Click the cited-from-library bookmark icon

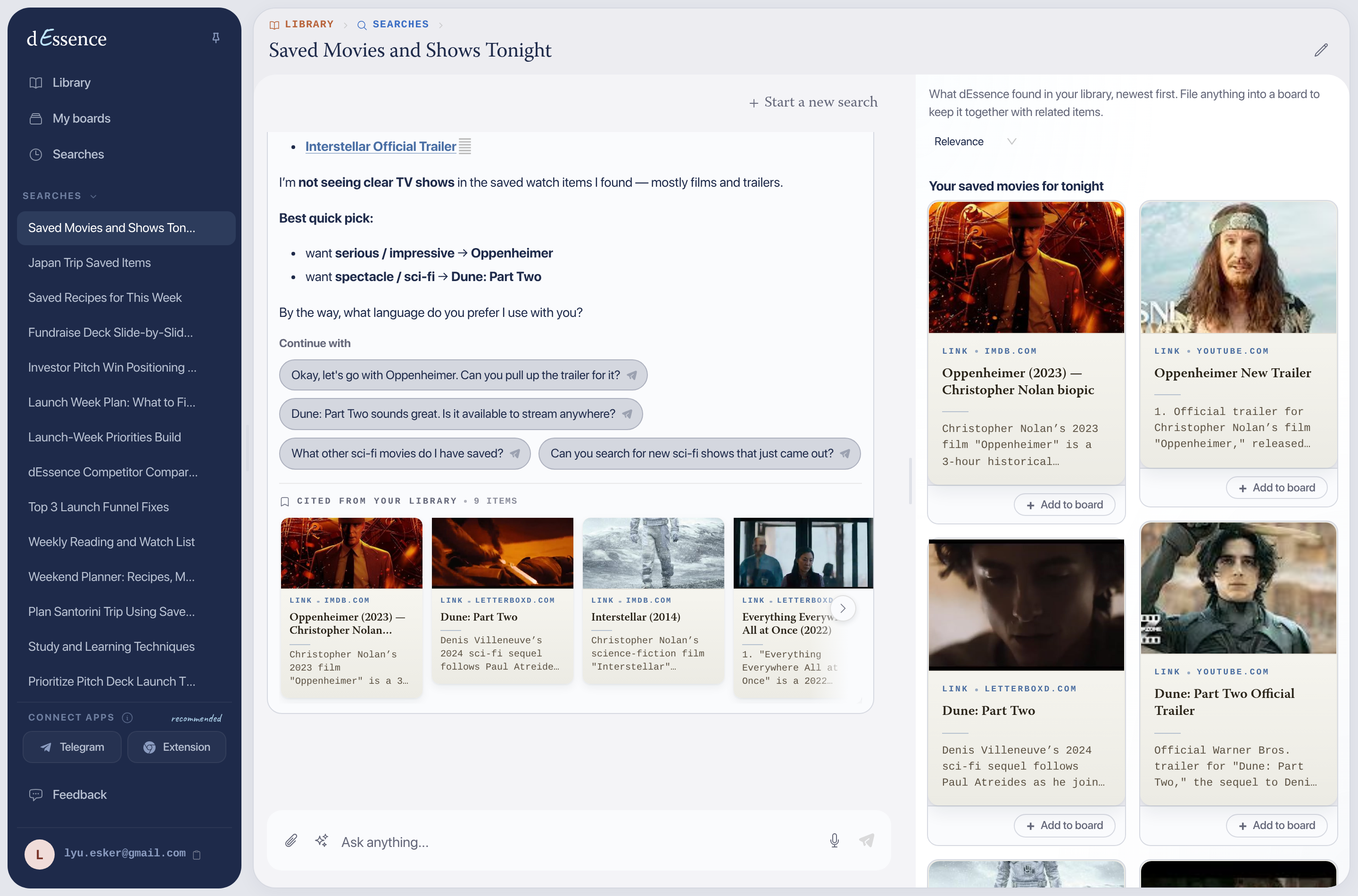point(284,501)
